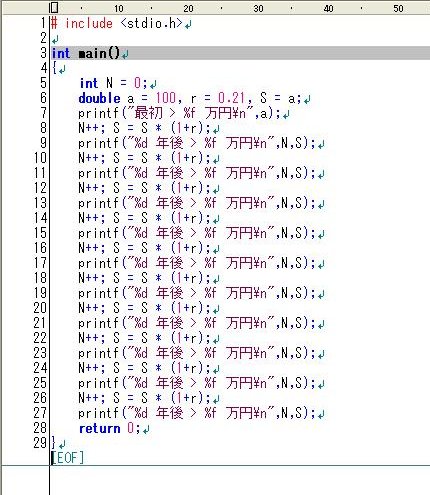430x495 pixels.
Task: Select line 3 via its line number
Action: [43, 53]
